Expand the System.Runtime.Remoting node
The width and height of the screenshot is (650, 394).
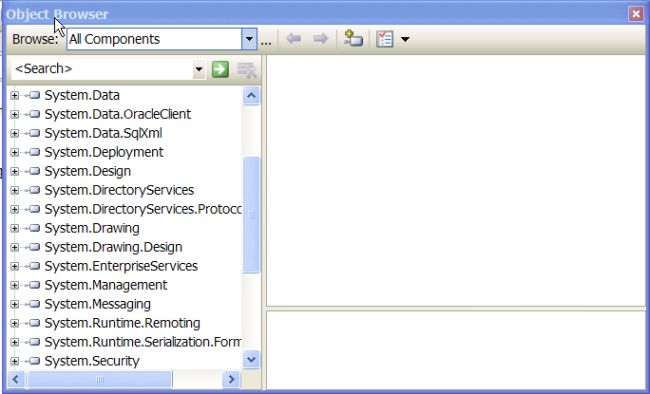click(15, 323)
